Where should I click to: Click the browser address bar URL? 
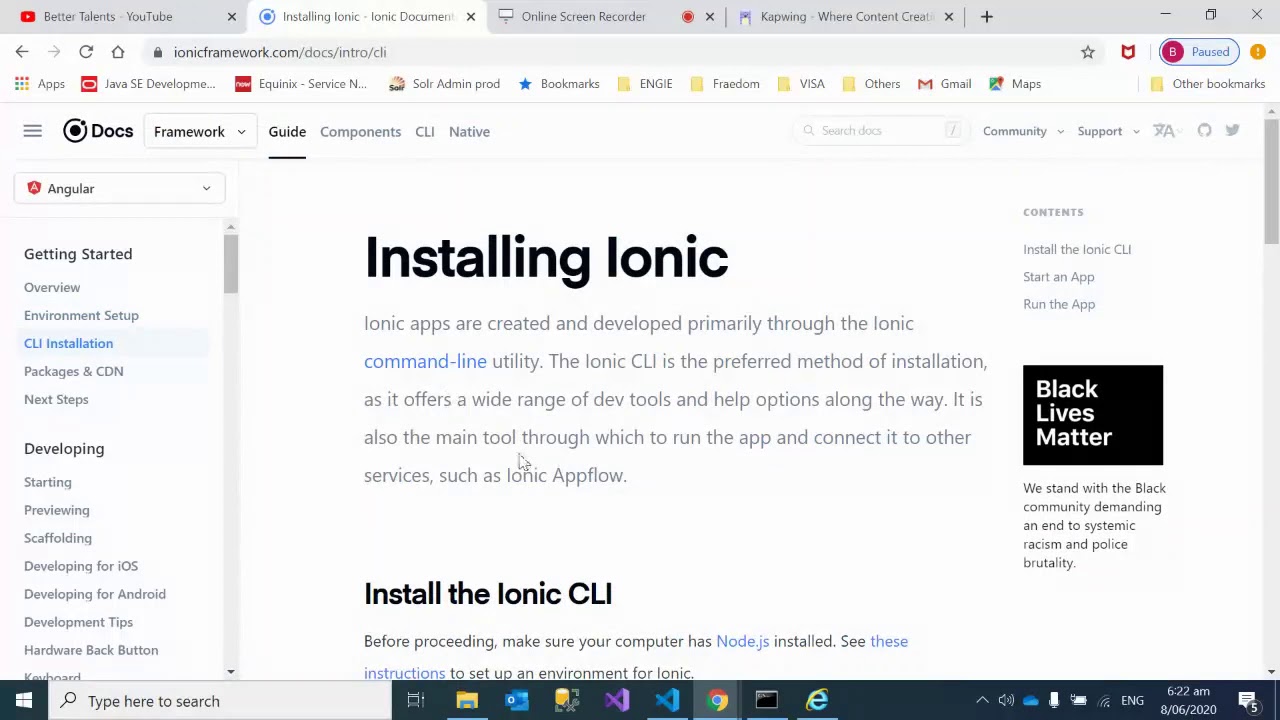coord(280,52)
